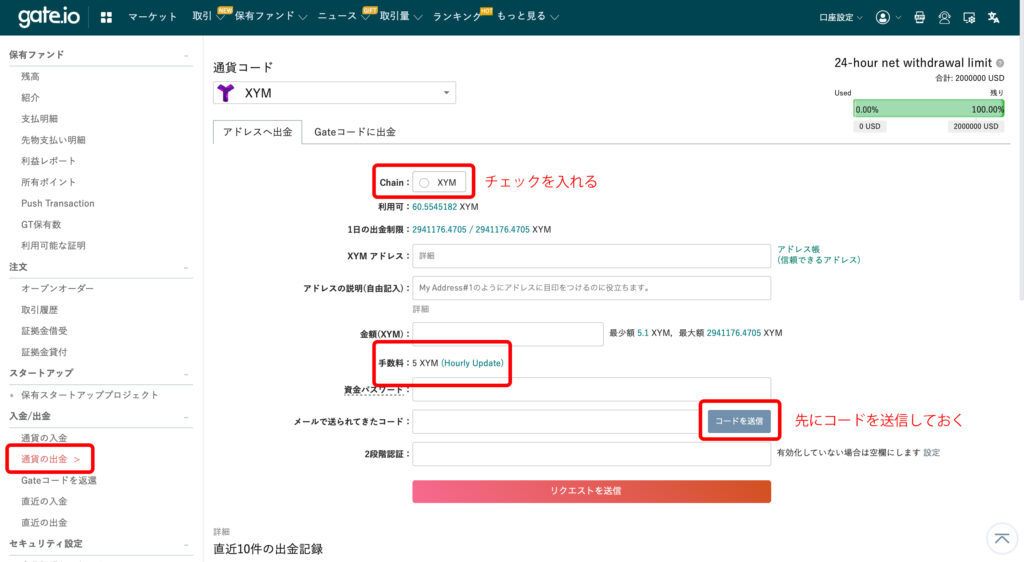Switch to the Gateコードに出金 tab
Image resolution: width=1024 pixels, height=562 pixels.
(x=355, y=132)
